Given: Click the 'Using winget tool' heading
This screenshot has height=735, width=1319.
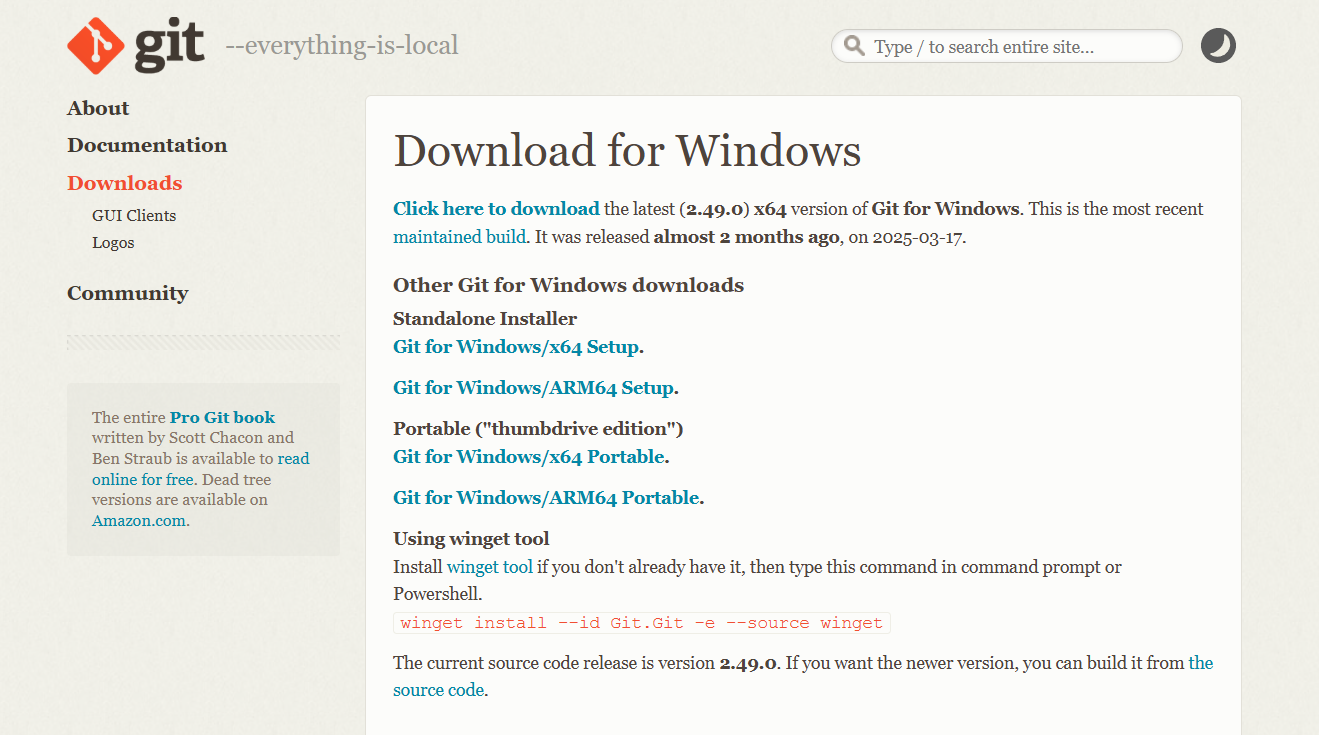Looking at the screenshot, I should (471, 539).
